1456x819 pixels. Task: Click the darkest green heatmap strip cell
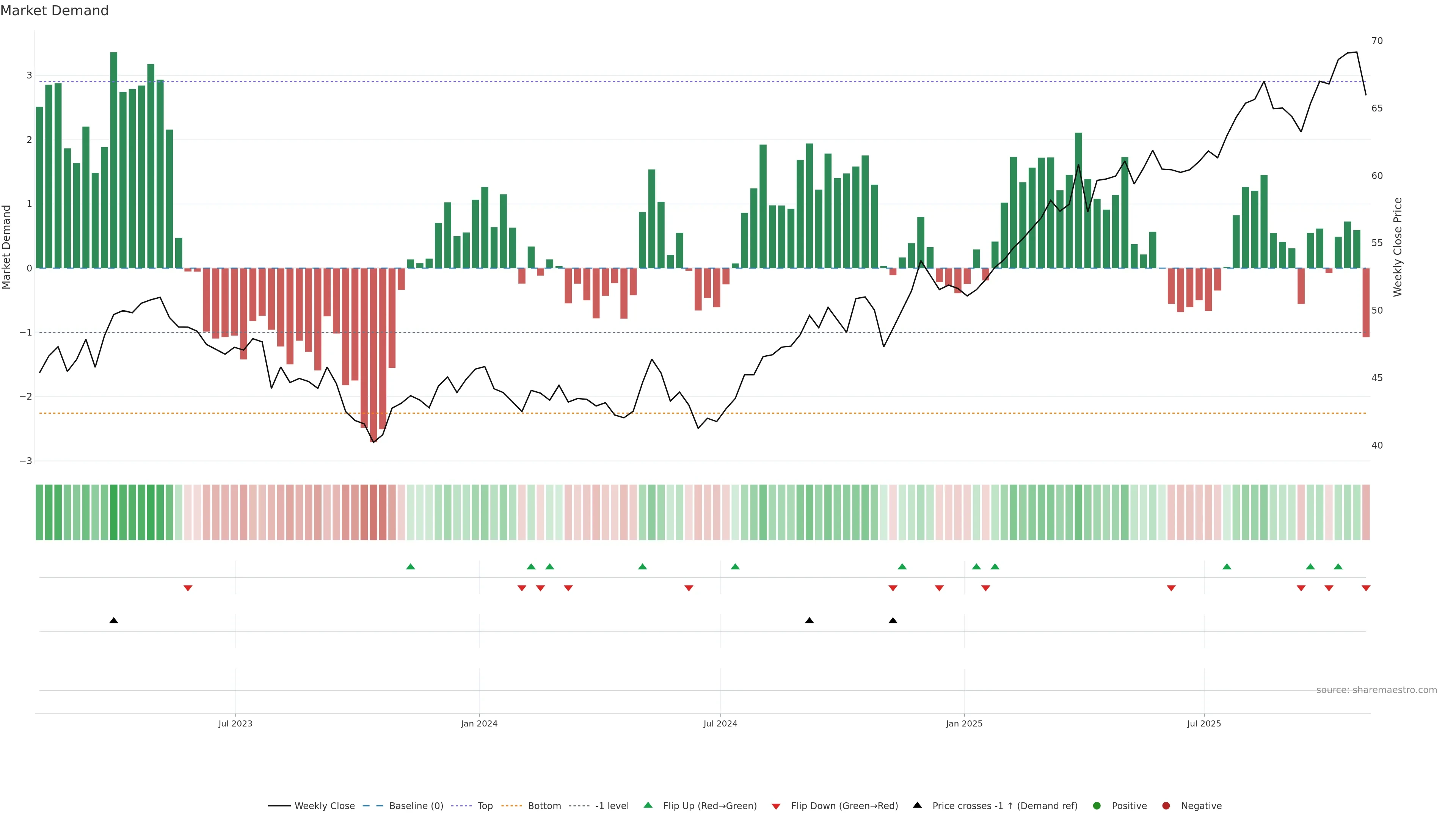point(114,512)
